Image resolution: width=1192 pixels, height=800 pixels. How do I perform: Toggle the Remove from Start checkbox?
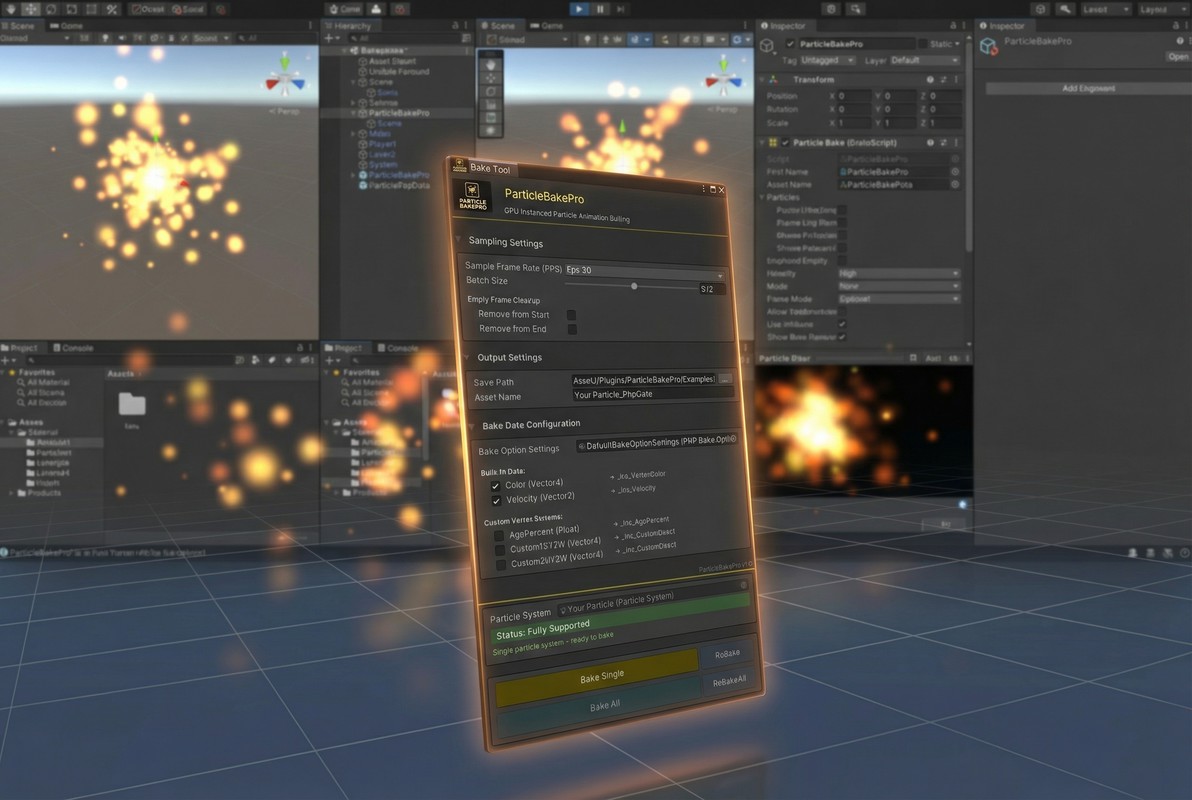(571, 313)
